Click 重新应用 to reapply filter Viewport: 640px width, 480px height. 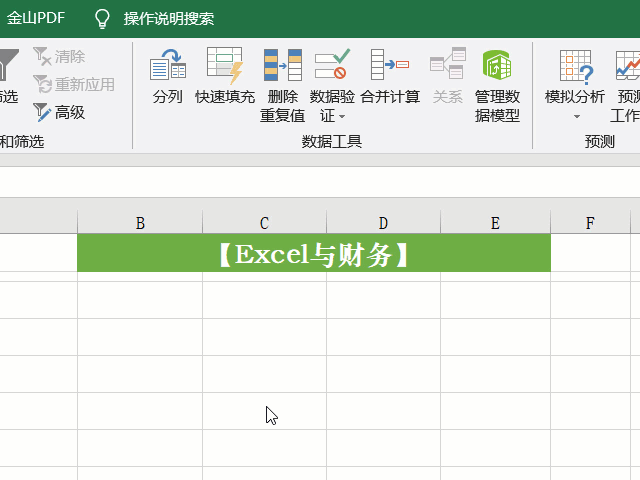pos(74,84)
